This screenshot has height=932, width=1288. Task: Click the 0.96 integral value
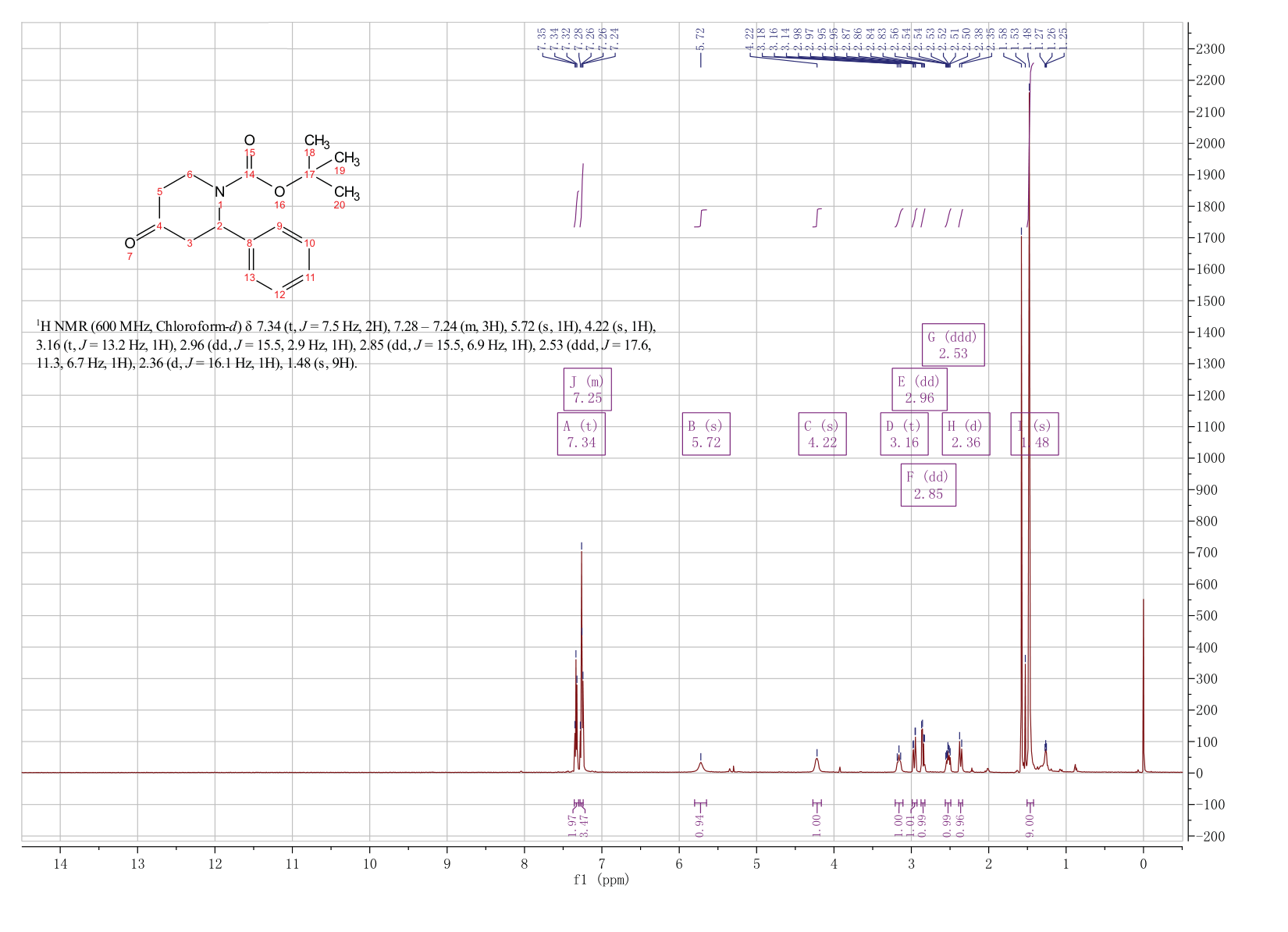click(x=961, y=825)
